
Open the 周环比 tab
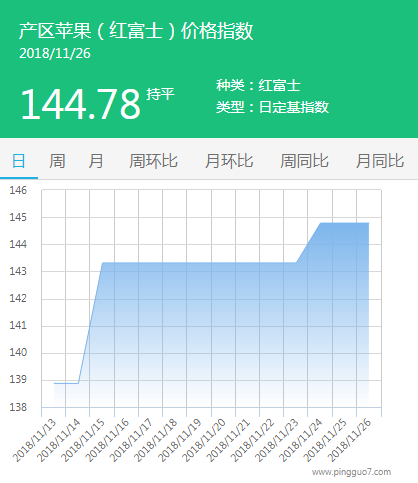(x=153, y=161)
